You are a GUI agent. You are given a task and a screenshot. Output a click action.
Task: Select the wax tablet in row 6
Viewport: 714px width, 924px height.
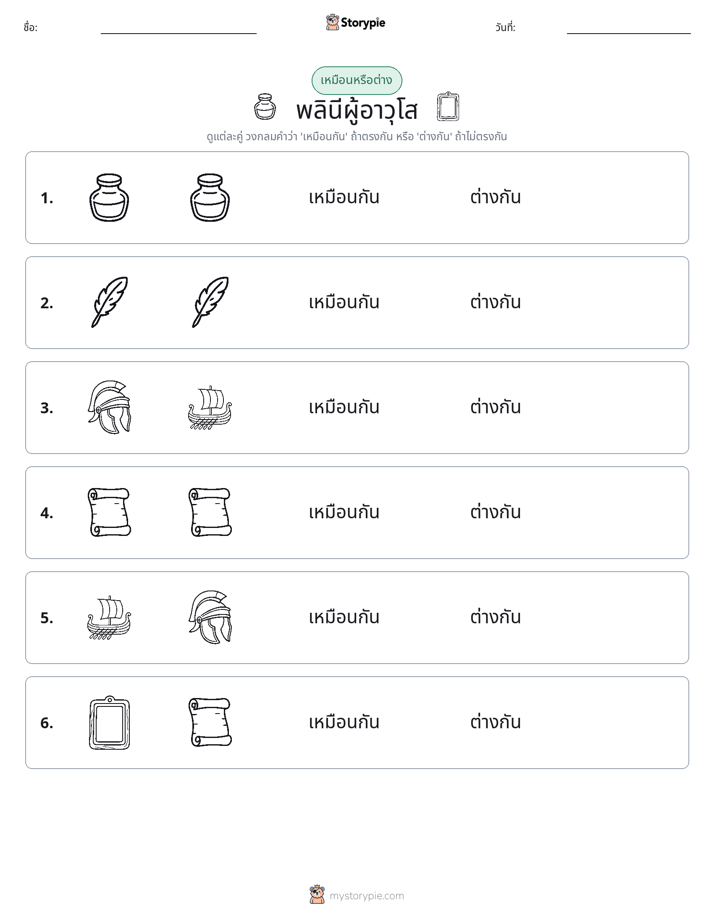[x=109, y=722]
